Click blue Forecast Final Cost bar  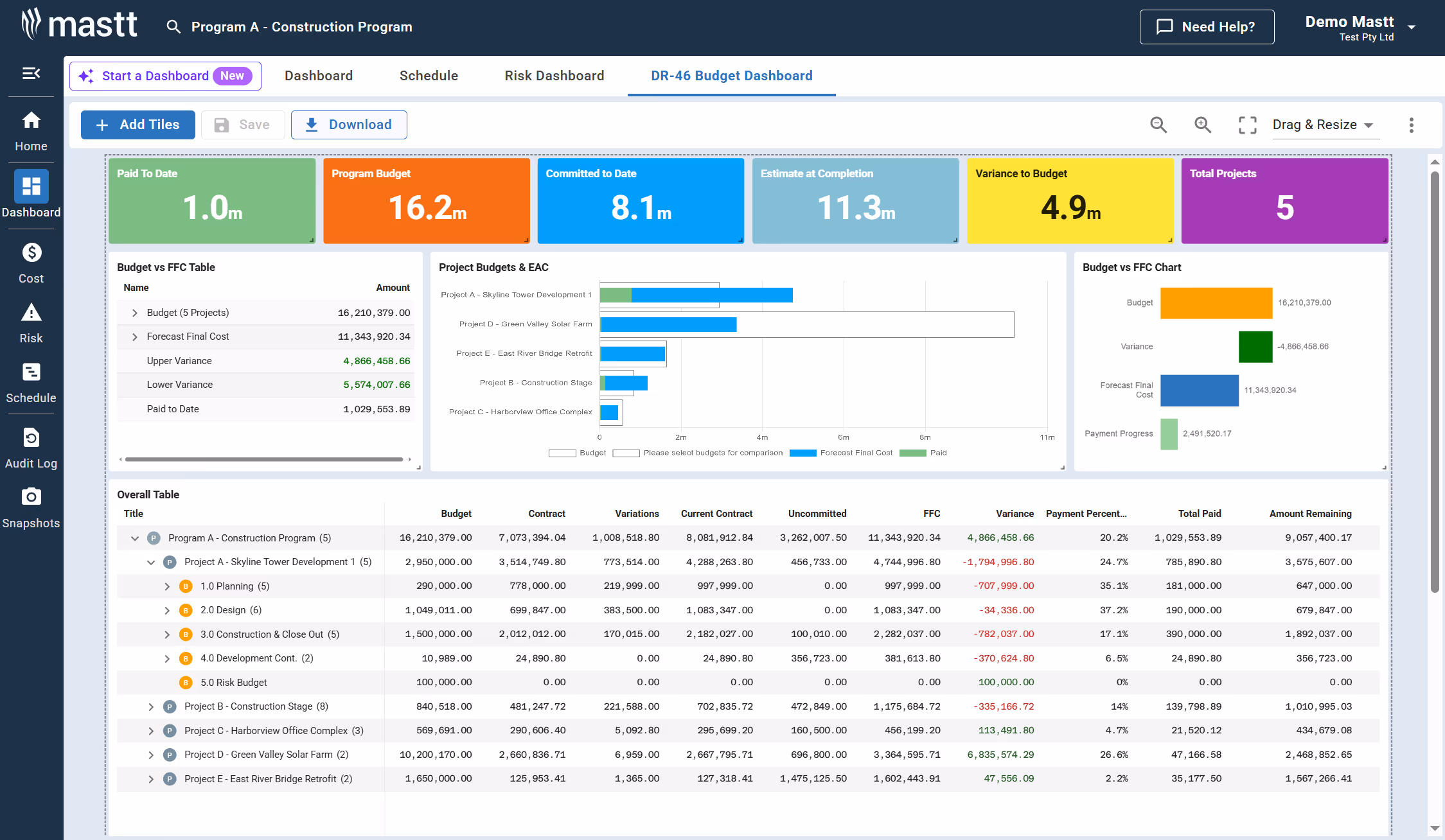click(x=1200, y=390)
